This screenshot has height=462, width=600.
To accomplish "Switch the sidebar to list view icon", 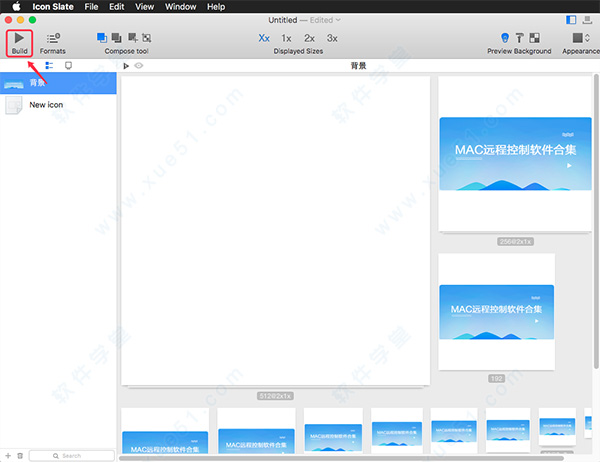I will click(x=49, y=65).
